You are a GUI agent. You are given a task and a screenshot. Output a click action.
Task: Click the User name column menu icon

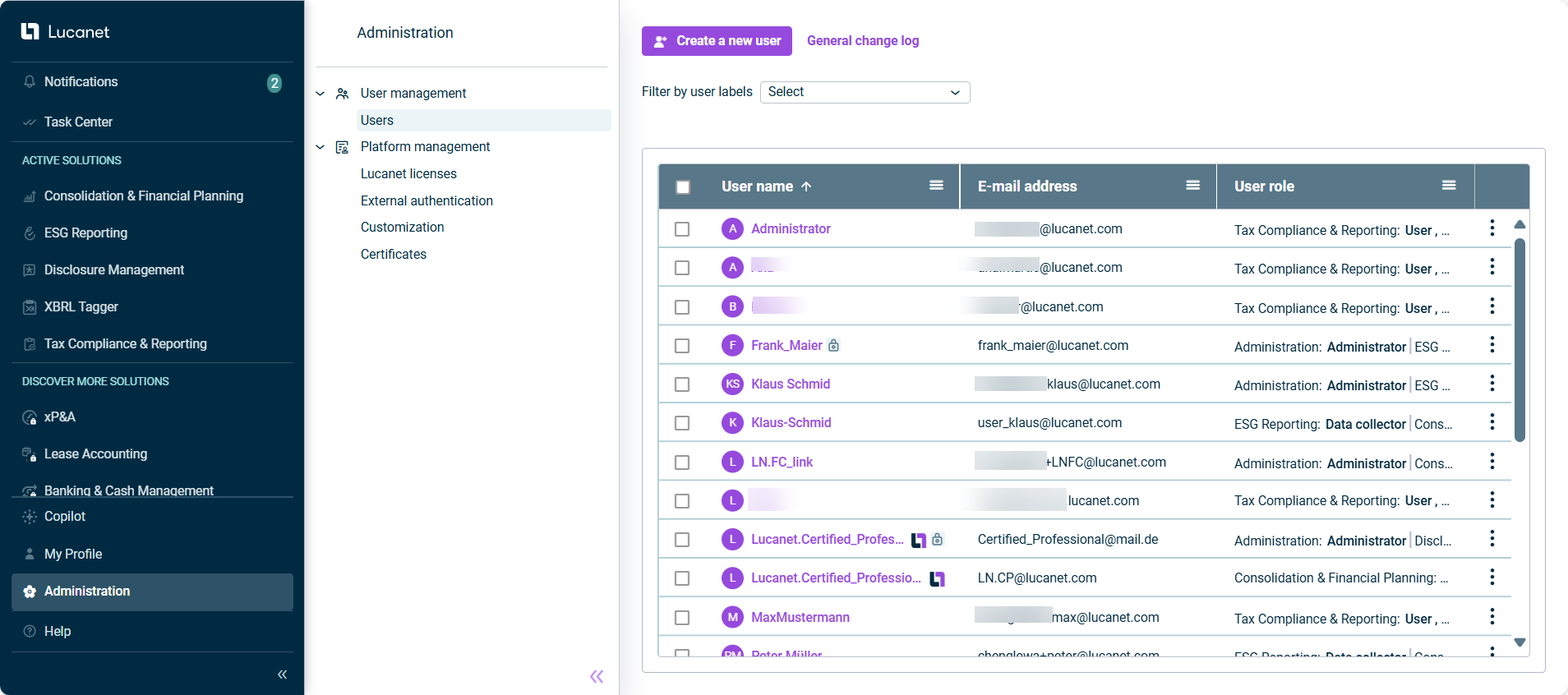[936, 186]
